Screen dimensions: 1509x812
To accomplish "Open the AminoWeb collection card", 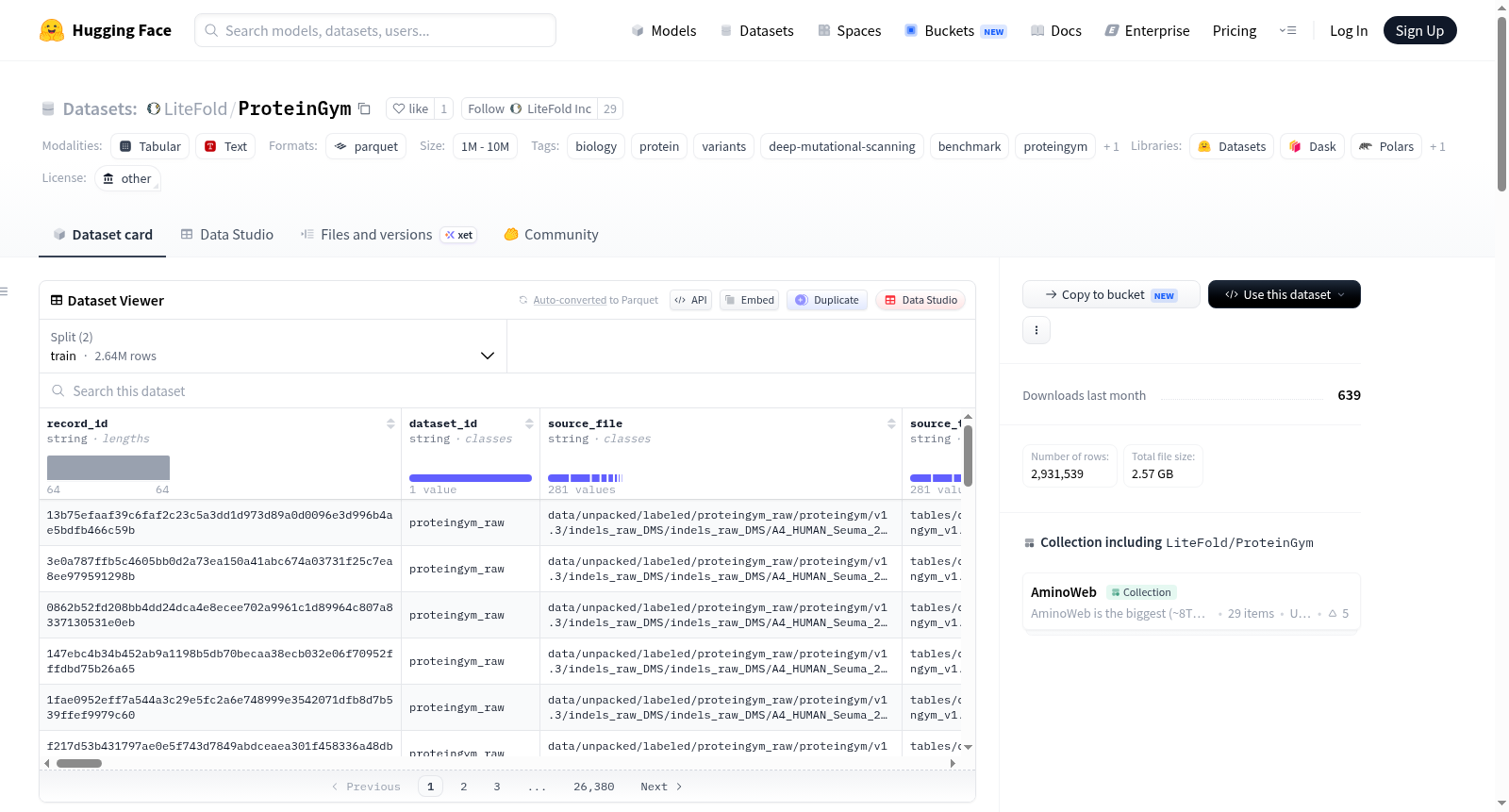I will click(1191, 602).
